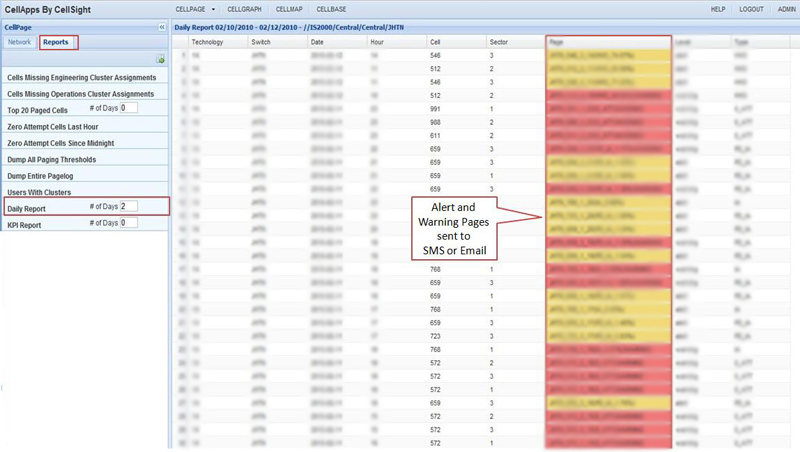Click the Page column header

pyautogui.click(x=557, y=43)
